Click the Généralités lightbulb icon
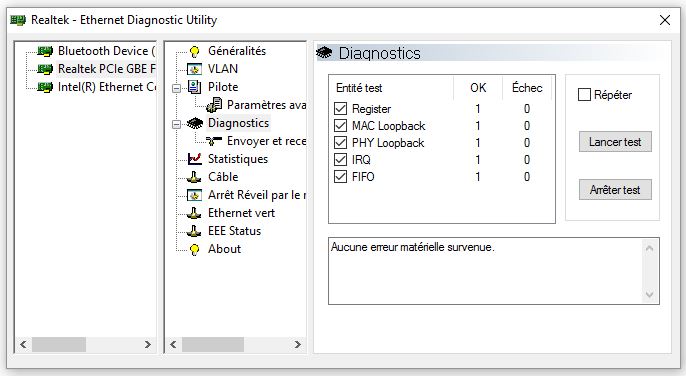 [194, 52]
